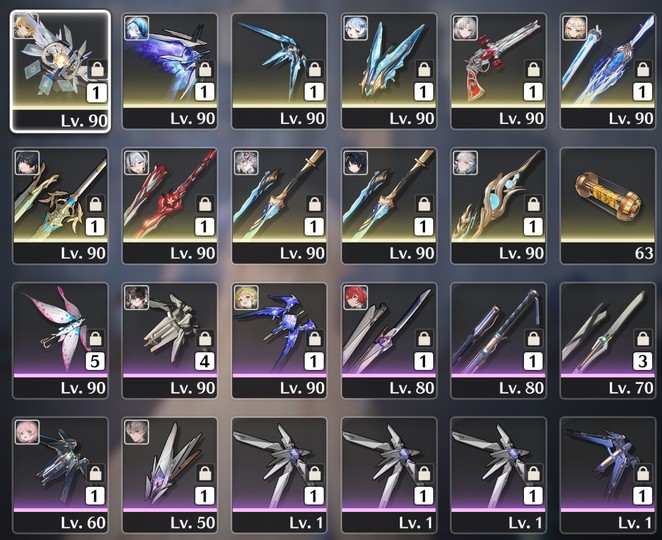662x540 pixels.
Task: Select the blue starry gauntlets with blonde portrait
Action: pos(279,340)
